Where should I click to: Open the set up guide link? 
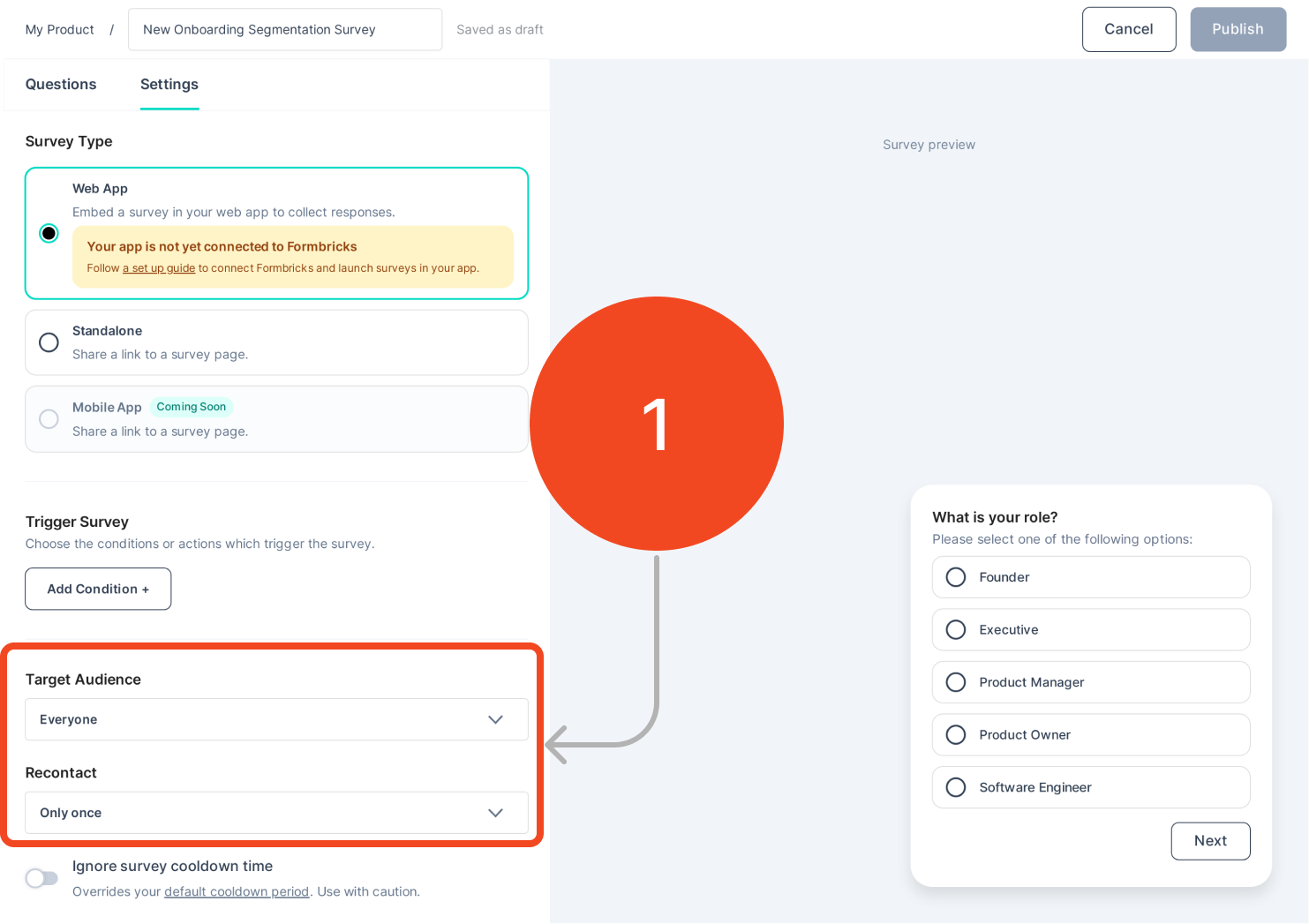pyautogui.click(x=159, y=267)
